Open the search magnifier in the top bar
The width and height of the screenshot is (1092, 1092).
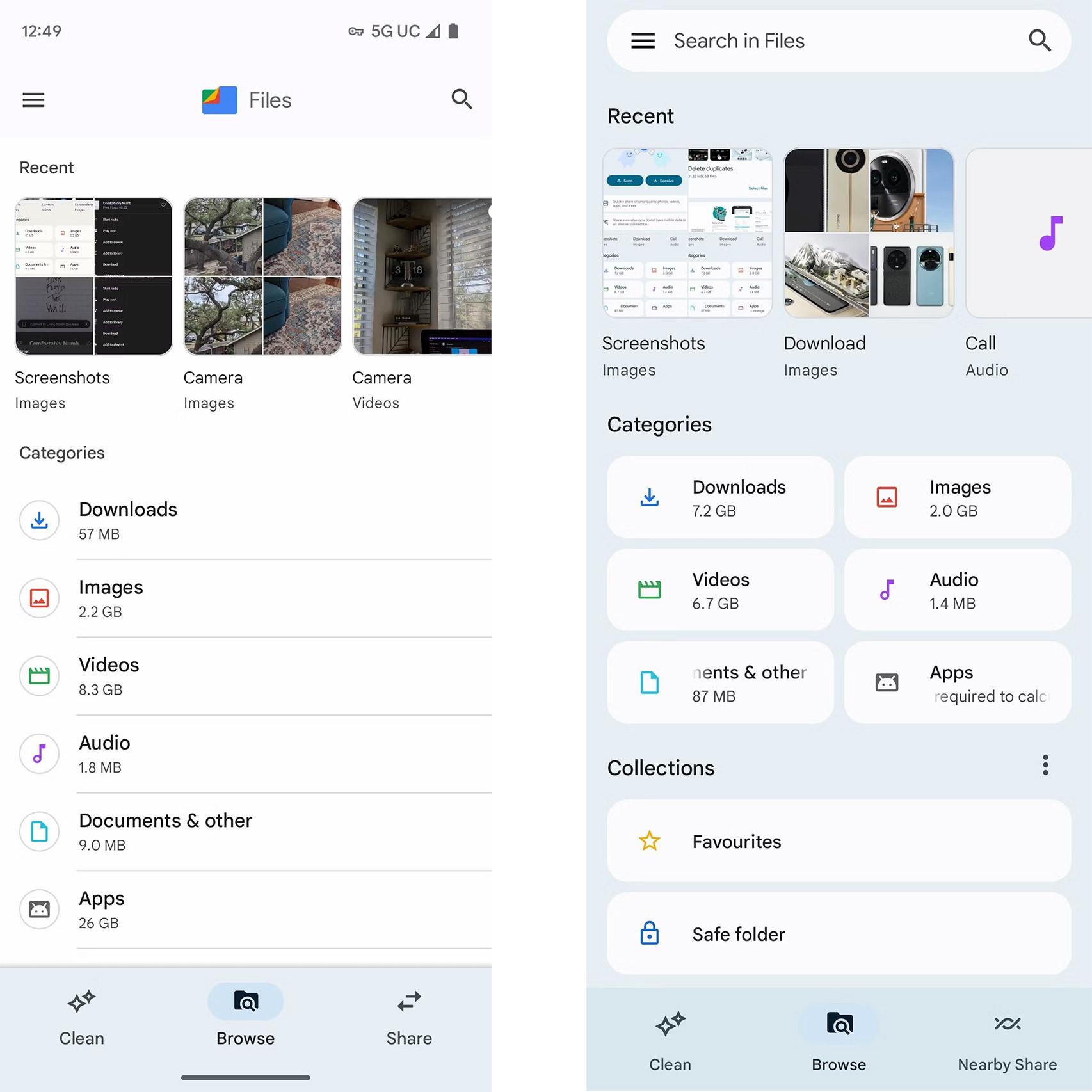click(462, 100)
